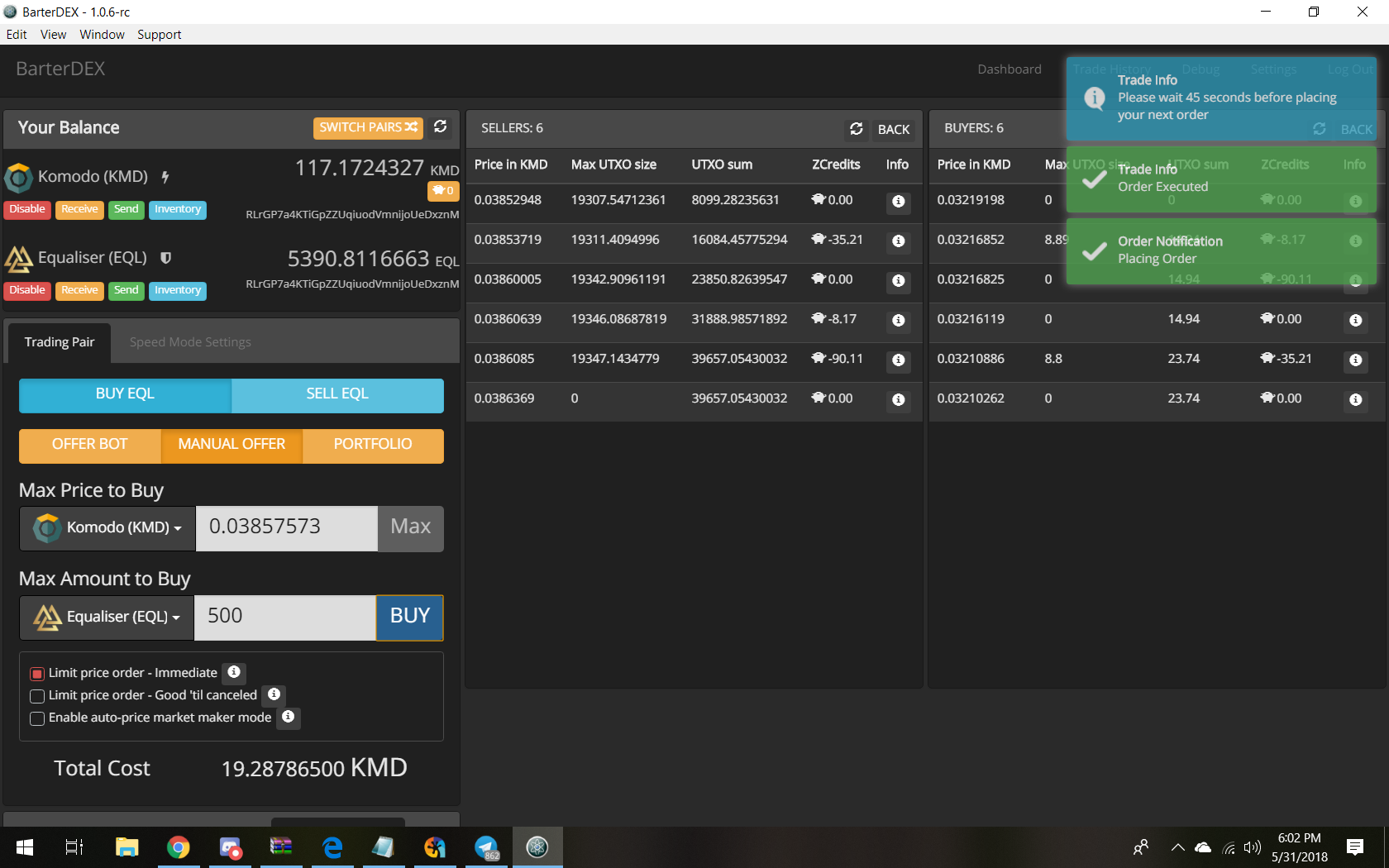Viewport: 1389px width, 868px height.
Task: Click the Max Price to Buy input field
Action: tap(287, 528)
